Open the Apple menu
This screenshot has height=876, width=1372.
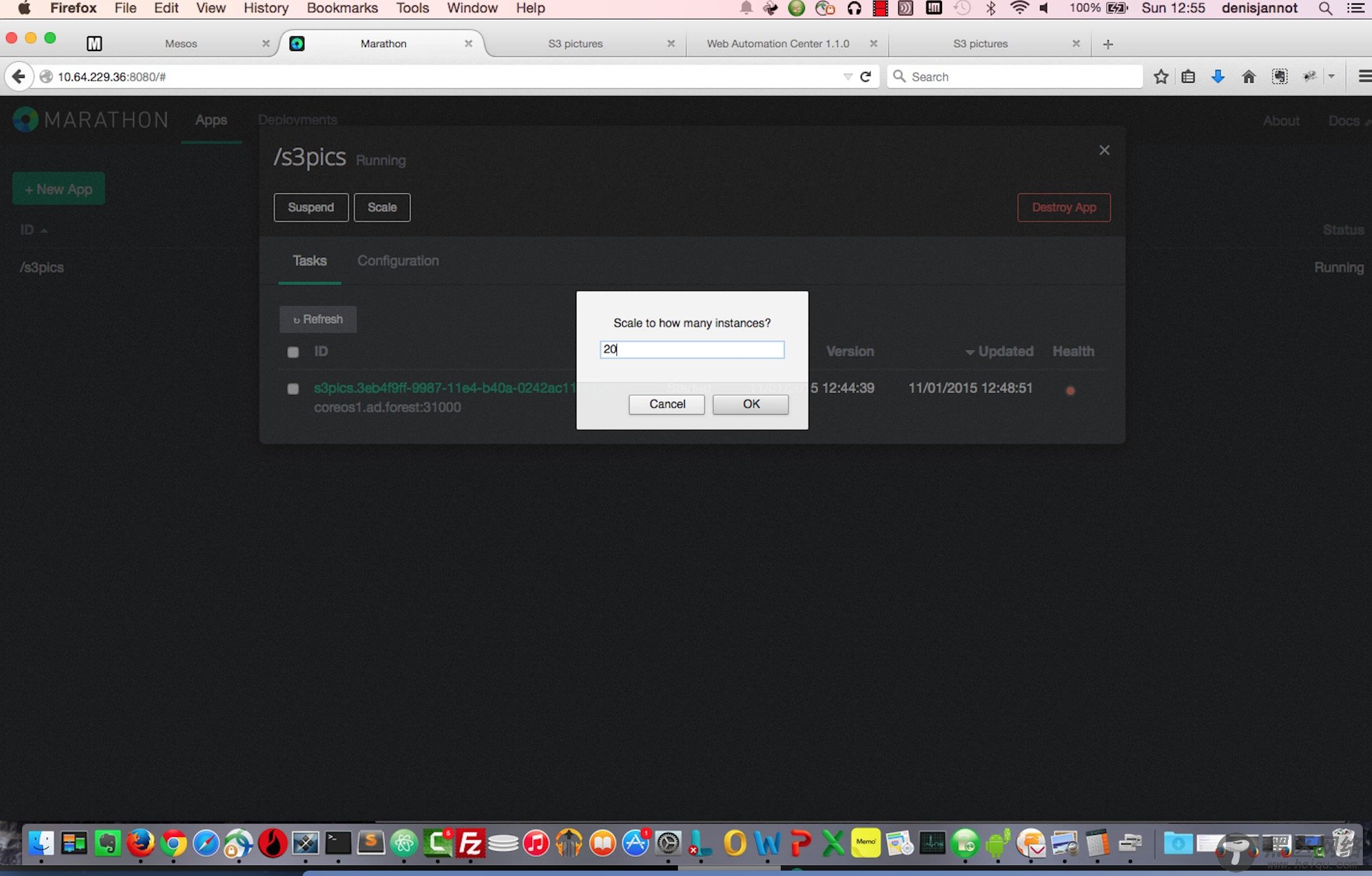24,8
